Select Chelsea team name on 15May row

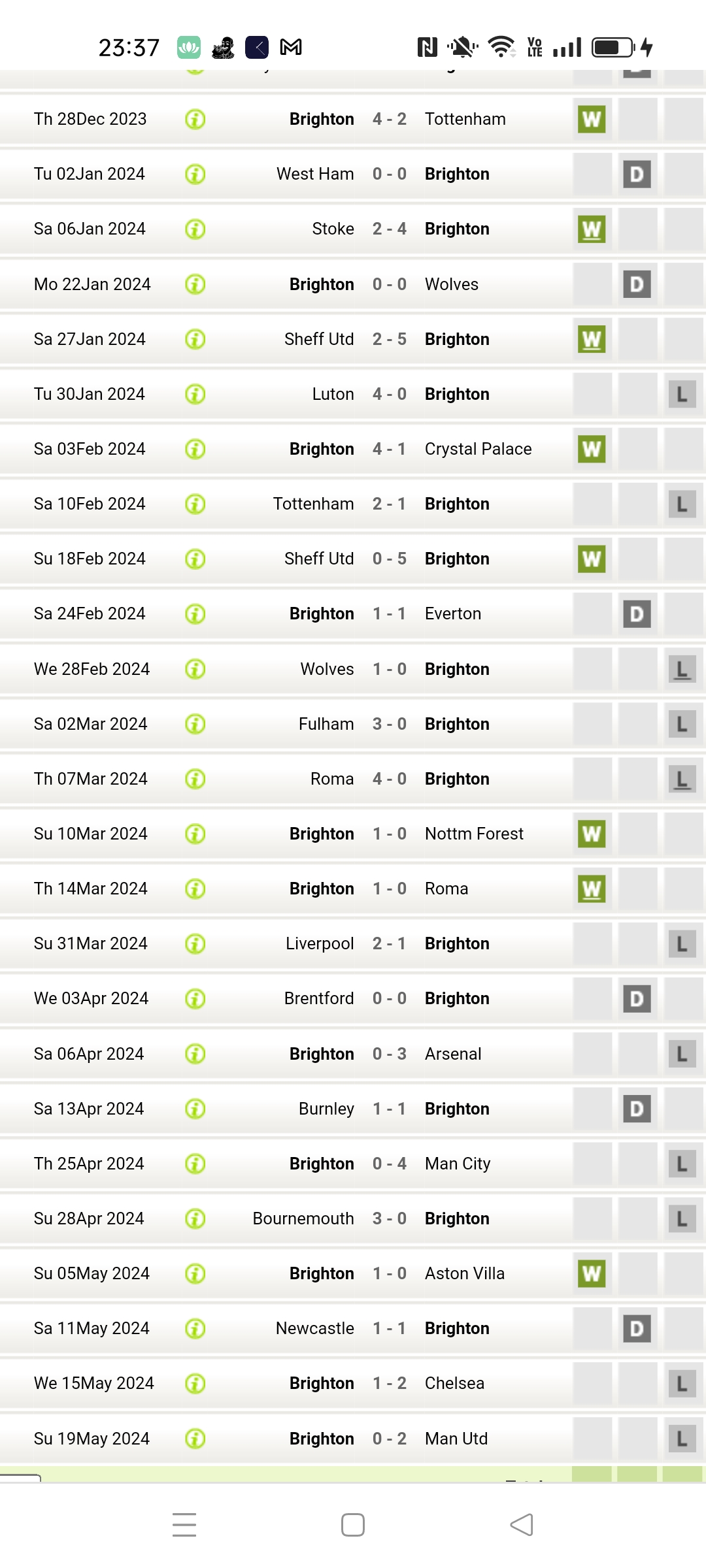point(454,1383)
